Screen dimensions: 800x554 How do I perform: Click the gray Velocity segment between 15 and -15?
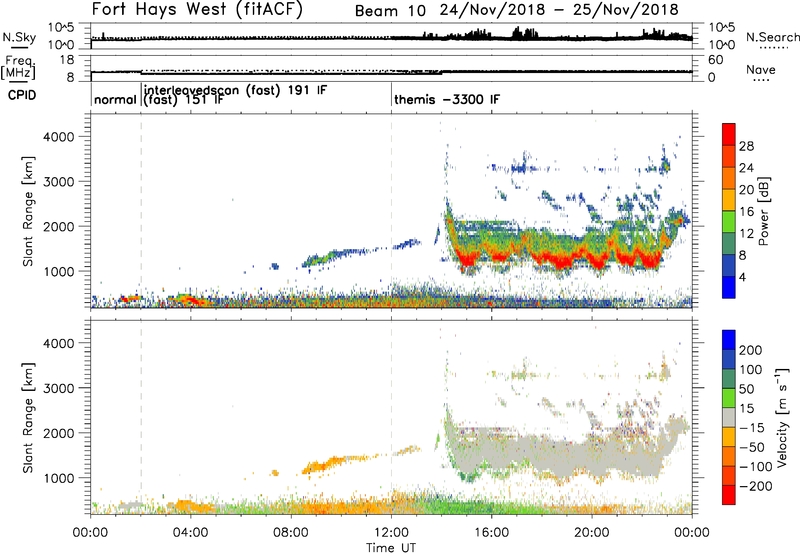(729, 417)
